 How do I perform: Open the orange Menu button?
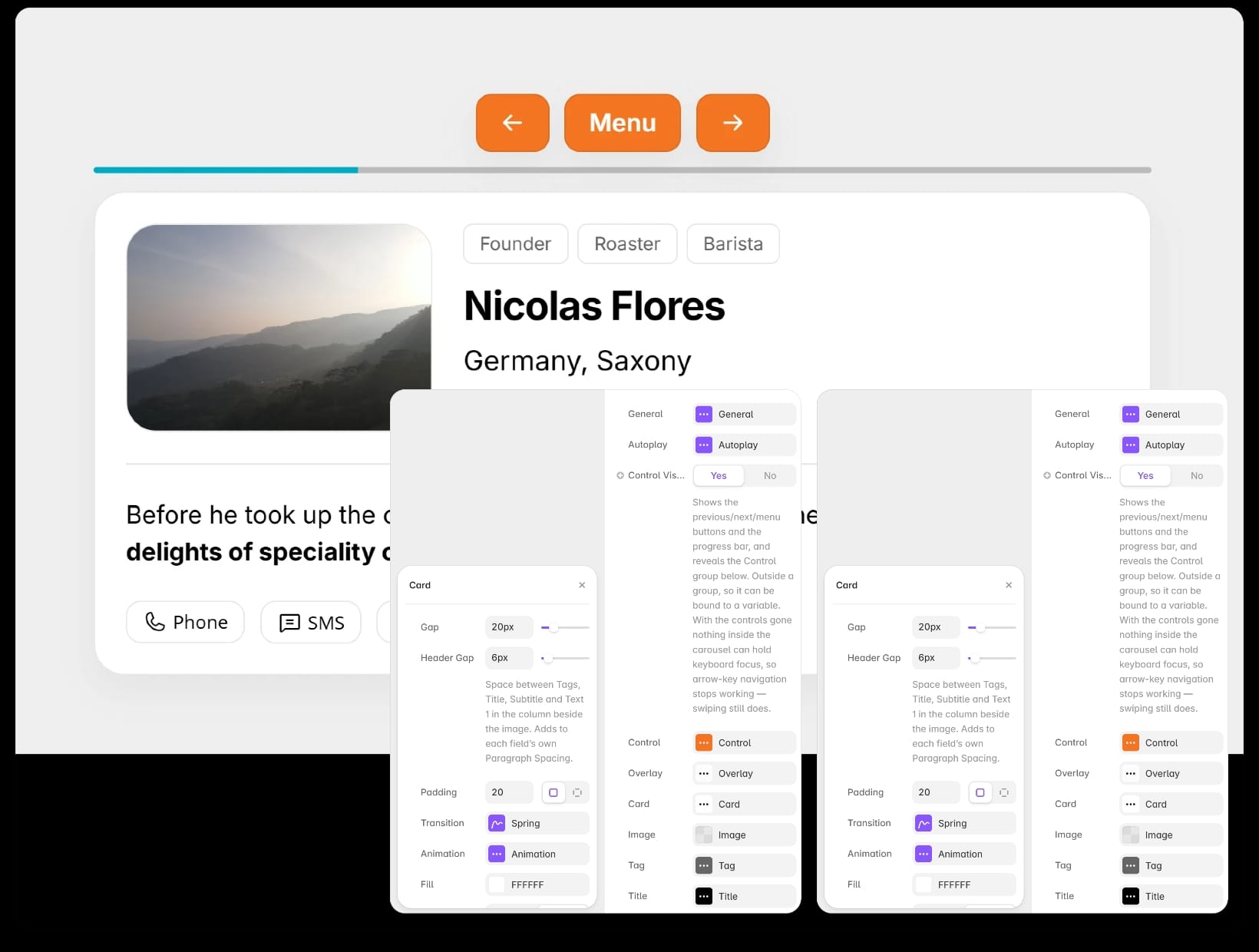623,123
